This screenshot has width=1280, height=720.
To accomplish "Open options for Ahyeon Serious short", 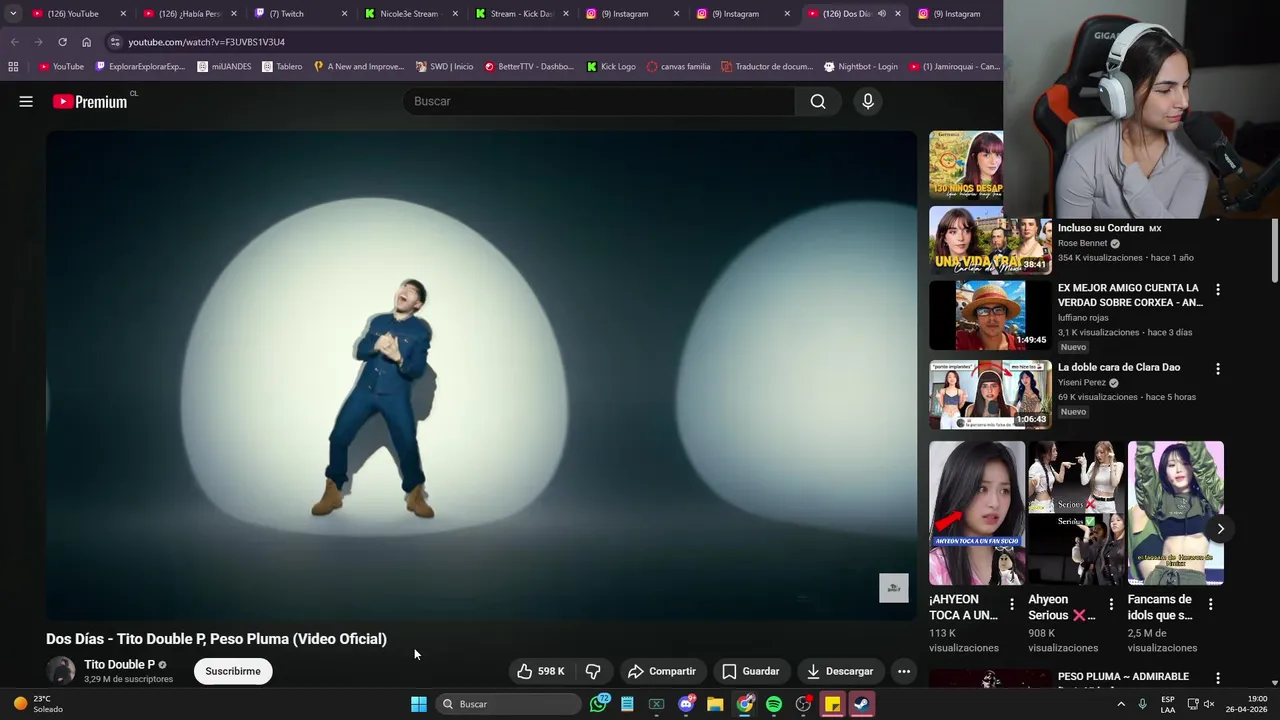I will tap(1111, 604).
